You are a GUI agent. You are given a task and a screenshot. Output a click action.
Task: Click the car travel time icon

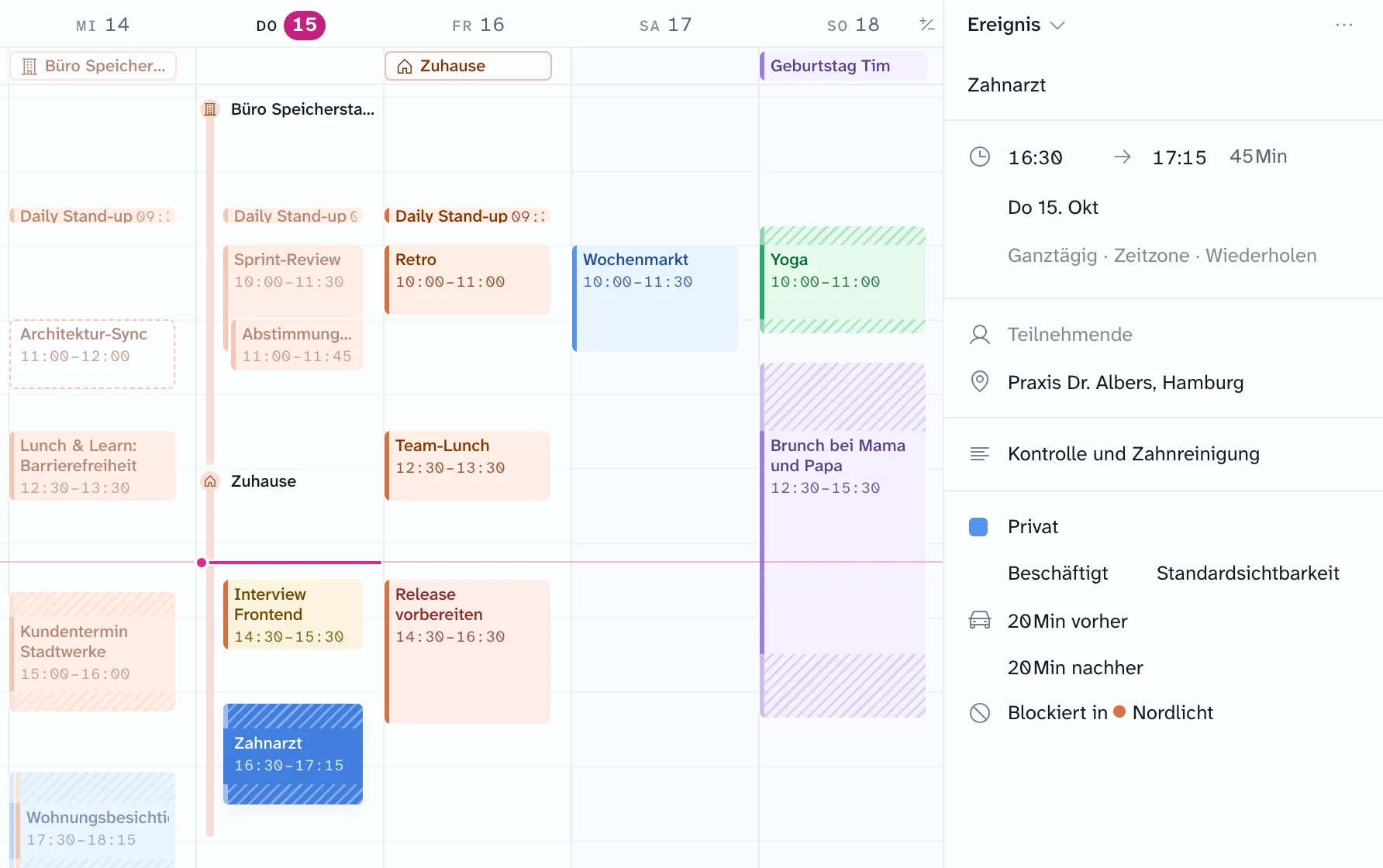[x=980, y=621]
